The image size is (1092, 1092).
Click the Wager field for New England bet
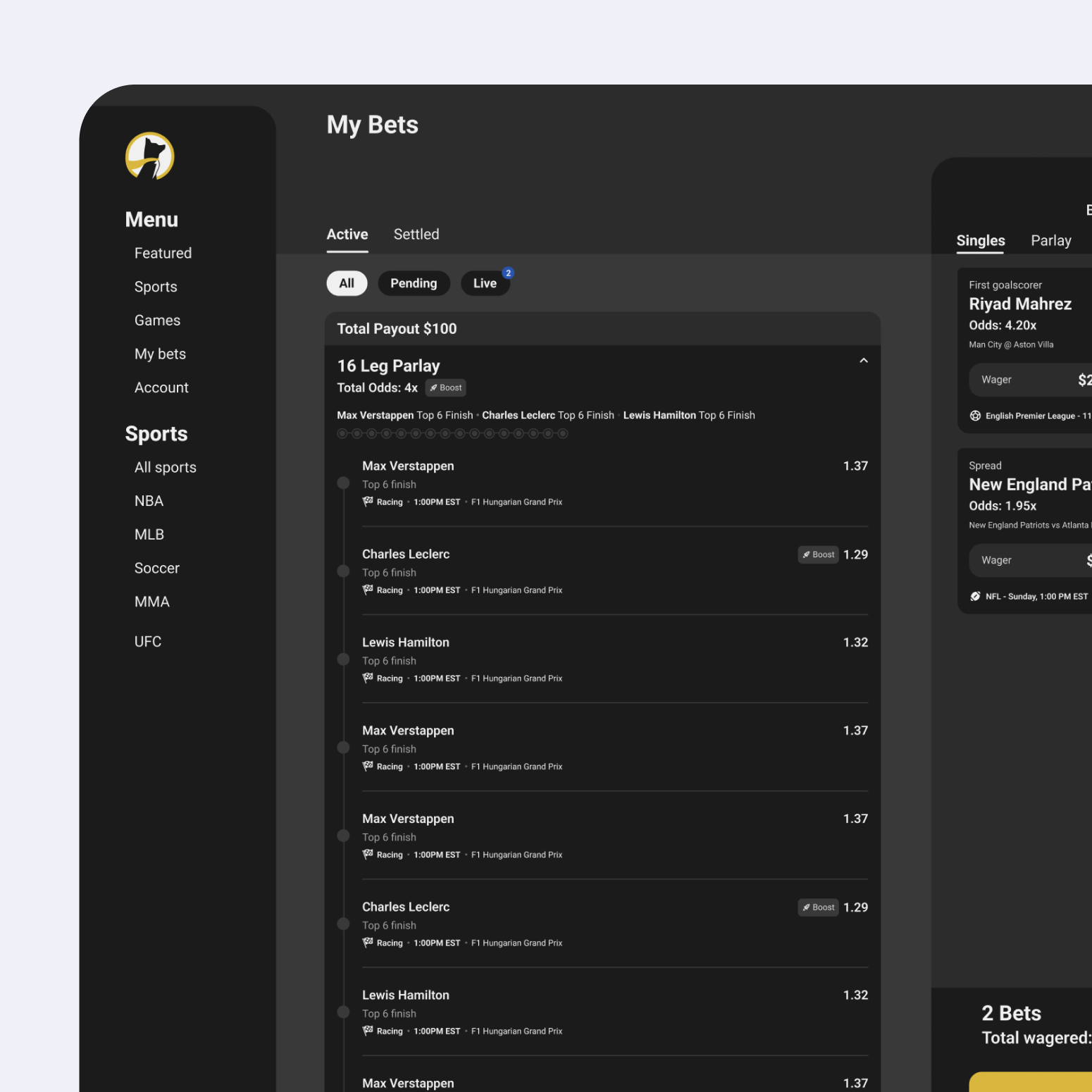coord(1031,560)
